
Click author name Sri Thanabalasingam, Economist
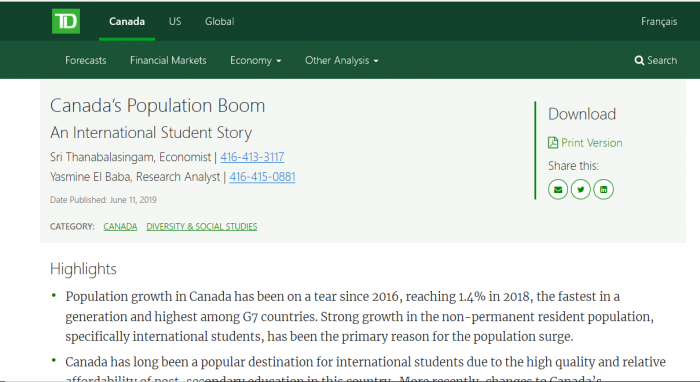click(130, 157)
